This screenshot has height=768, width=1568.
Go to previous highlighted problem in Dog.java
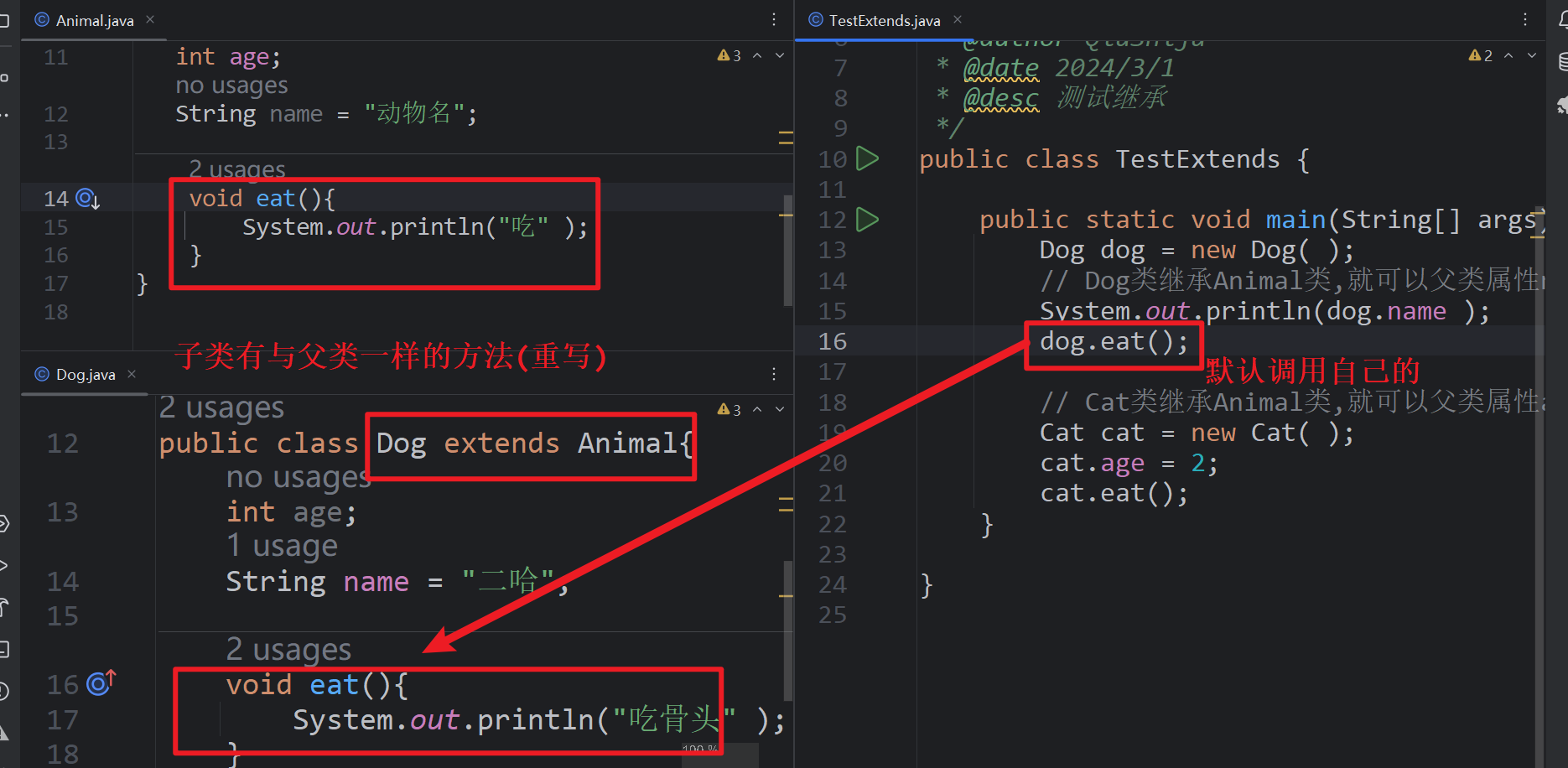[757, 409]
